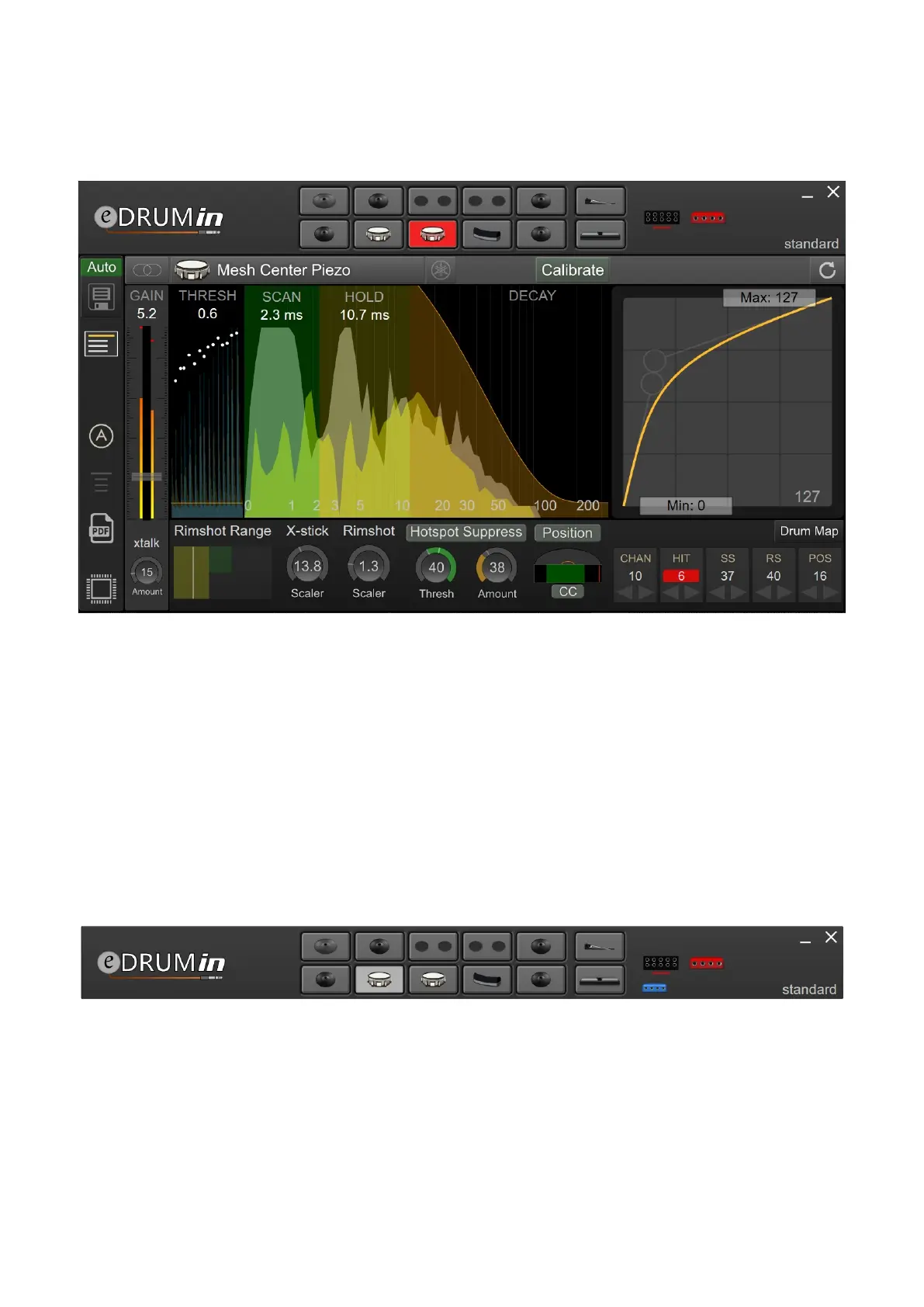Click the 127 value inside the curve graph
This screenshot has height=1307, width=924.
[807, 497]
